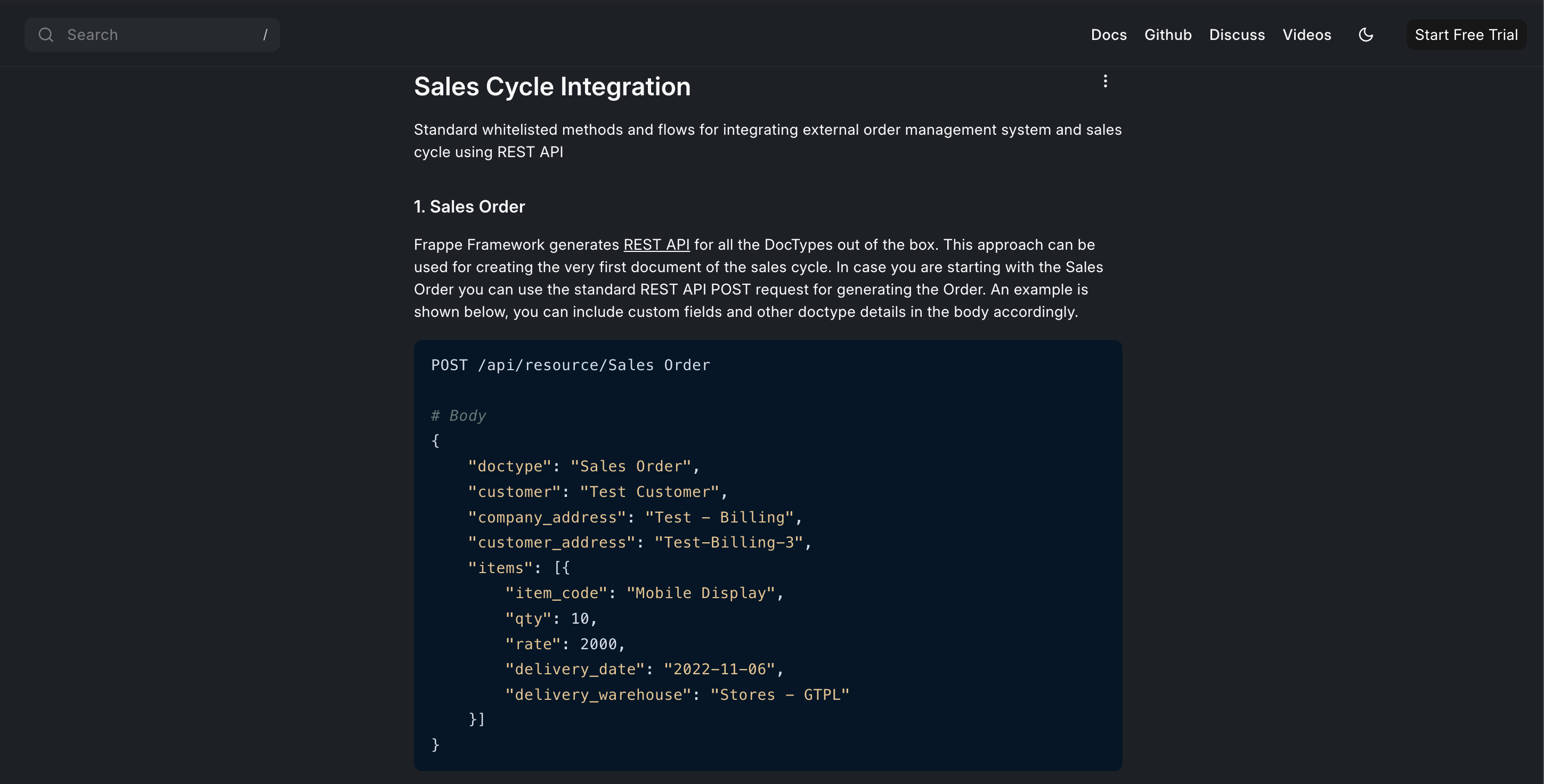Screen dimensions: 1544x784
Task: Click the '1. Sales Order' section heading
Action: pyautogui.click(x=469, y=207)
